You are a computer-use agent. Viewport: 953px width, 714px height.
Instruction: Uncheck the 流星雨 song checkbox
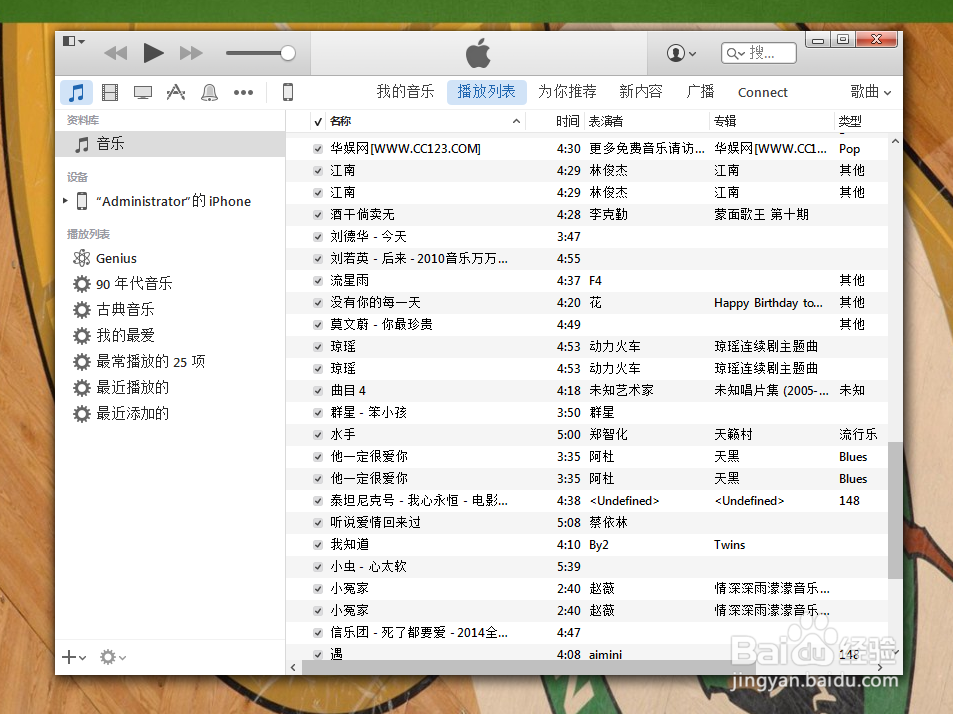[318, 281]
